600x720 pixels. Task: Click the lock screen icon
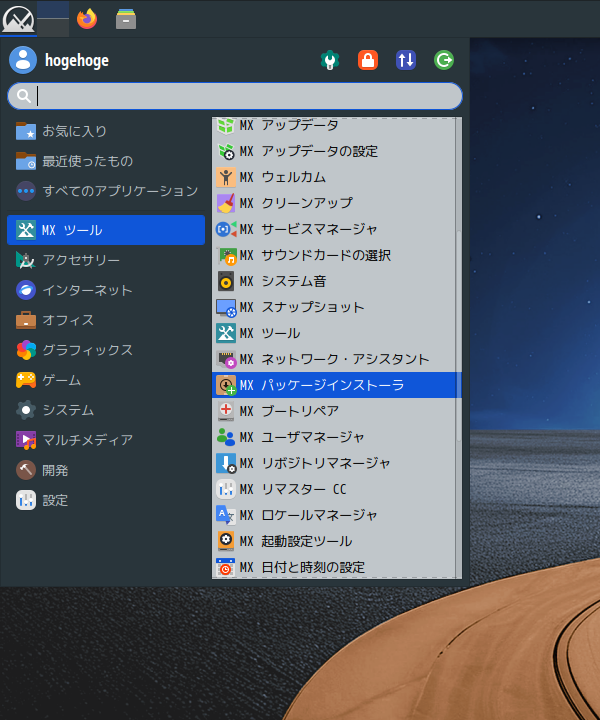(368, 60)
